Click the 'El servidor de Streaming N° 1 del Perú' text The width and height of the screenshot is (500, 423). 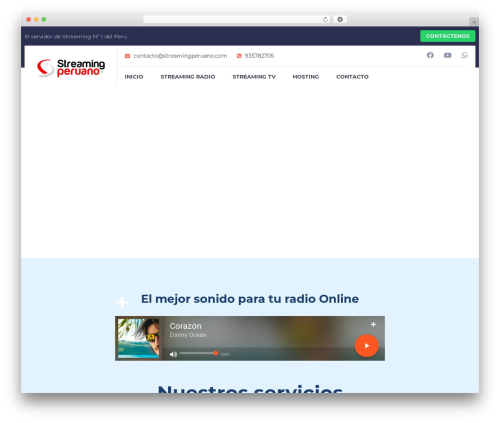pyautogui.click(x=76, y=37)
